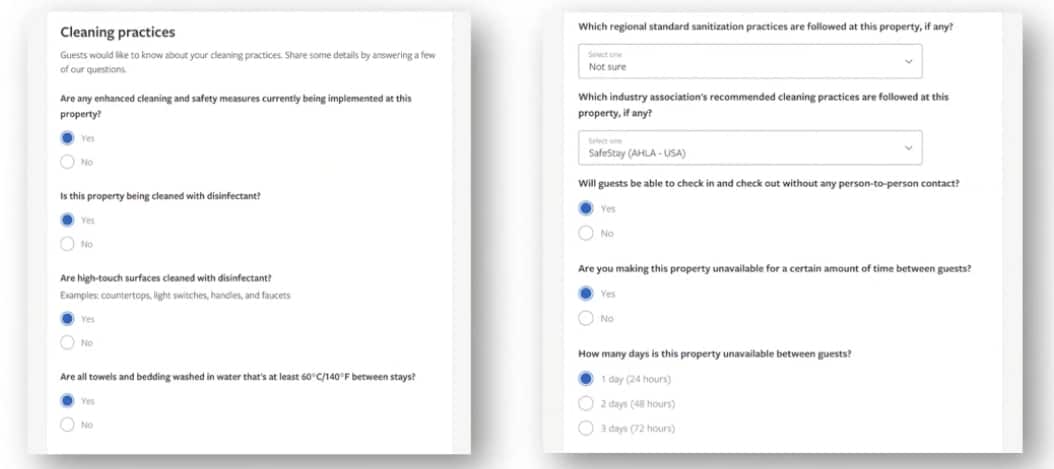The image size is (1054, 469).
Task: Select the 2 days (48 hours) option
Action: [x=586, y=404]
